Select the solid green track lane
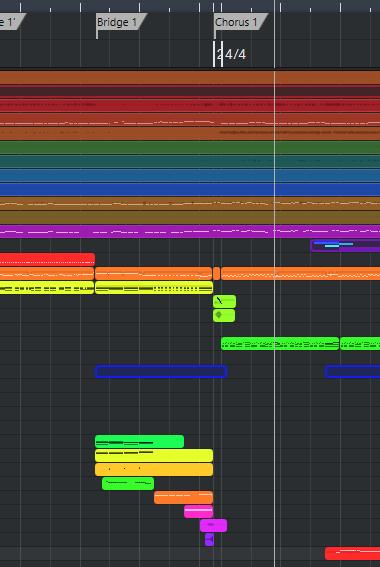Image resolution: width=380 pixels, height=567 pixels. click(x=190, y=147)
